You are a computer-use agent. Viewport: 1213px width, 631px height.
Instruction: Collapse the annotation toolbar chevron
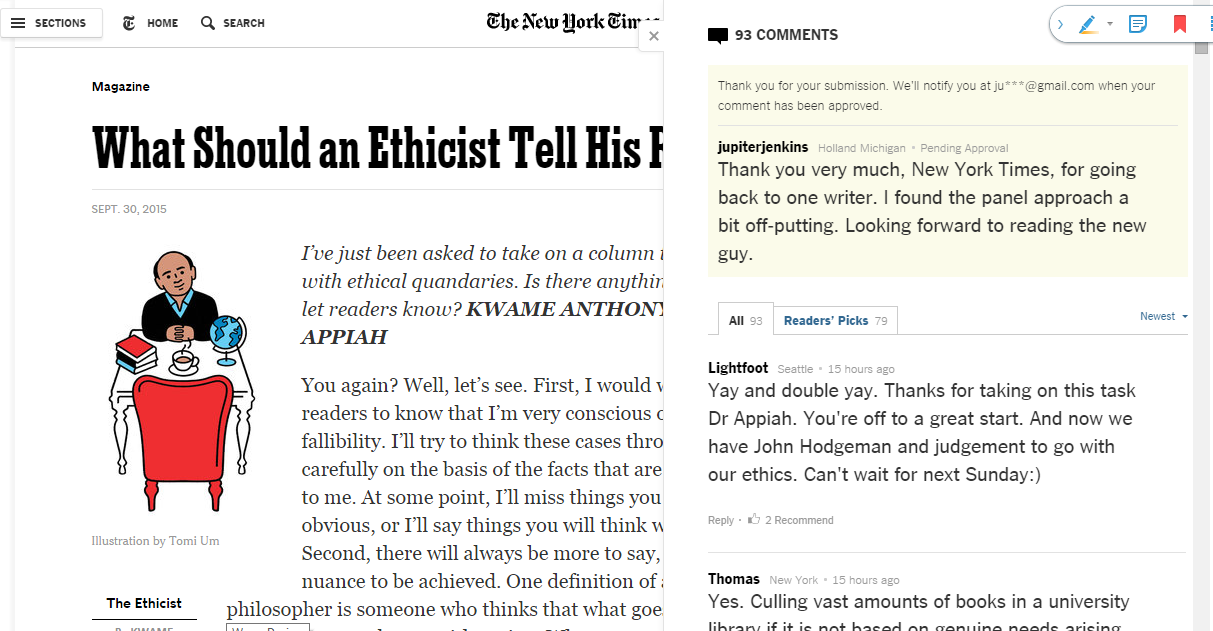click(x=1060, y=24)
